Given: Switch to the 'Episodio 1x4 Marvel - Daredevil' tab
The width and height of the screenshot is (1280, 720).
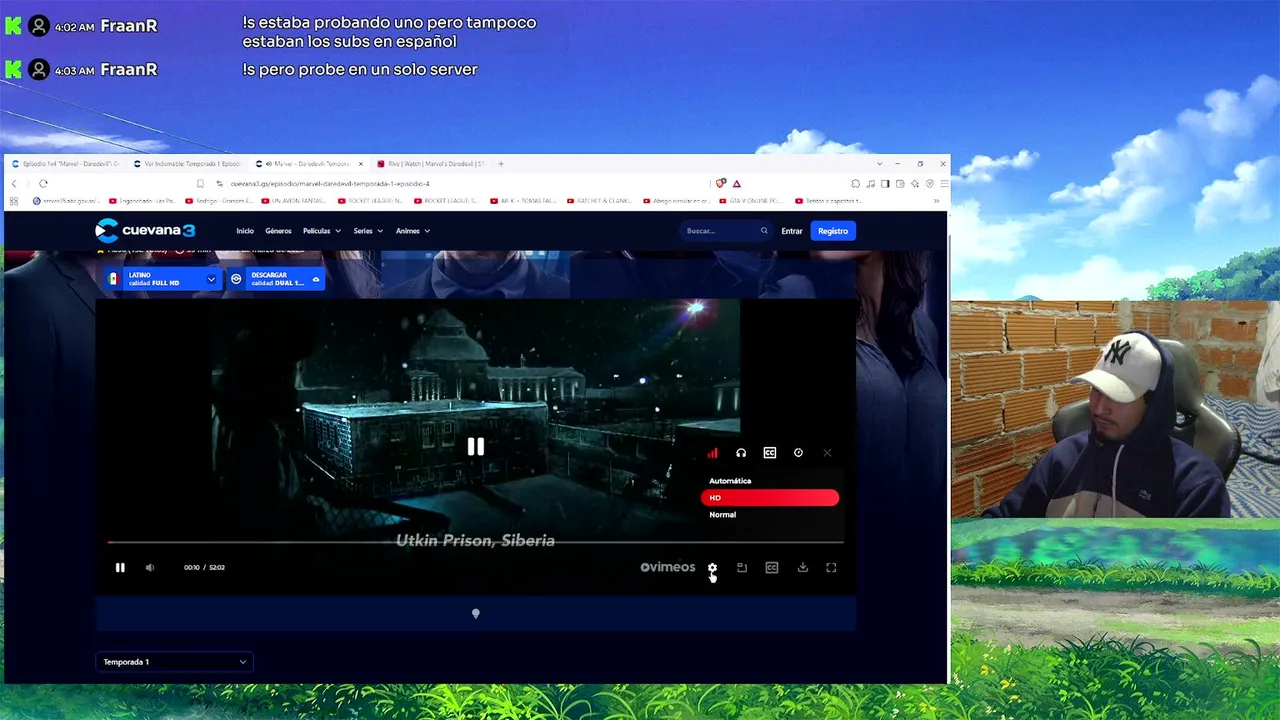Looking at the screenshot, I should pos(65,164).
